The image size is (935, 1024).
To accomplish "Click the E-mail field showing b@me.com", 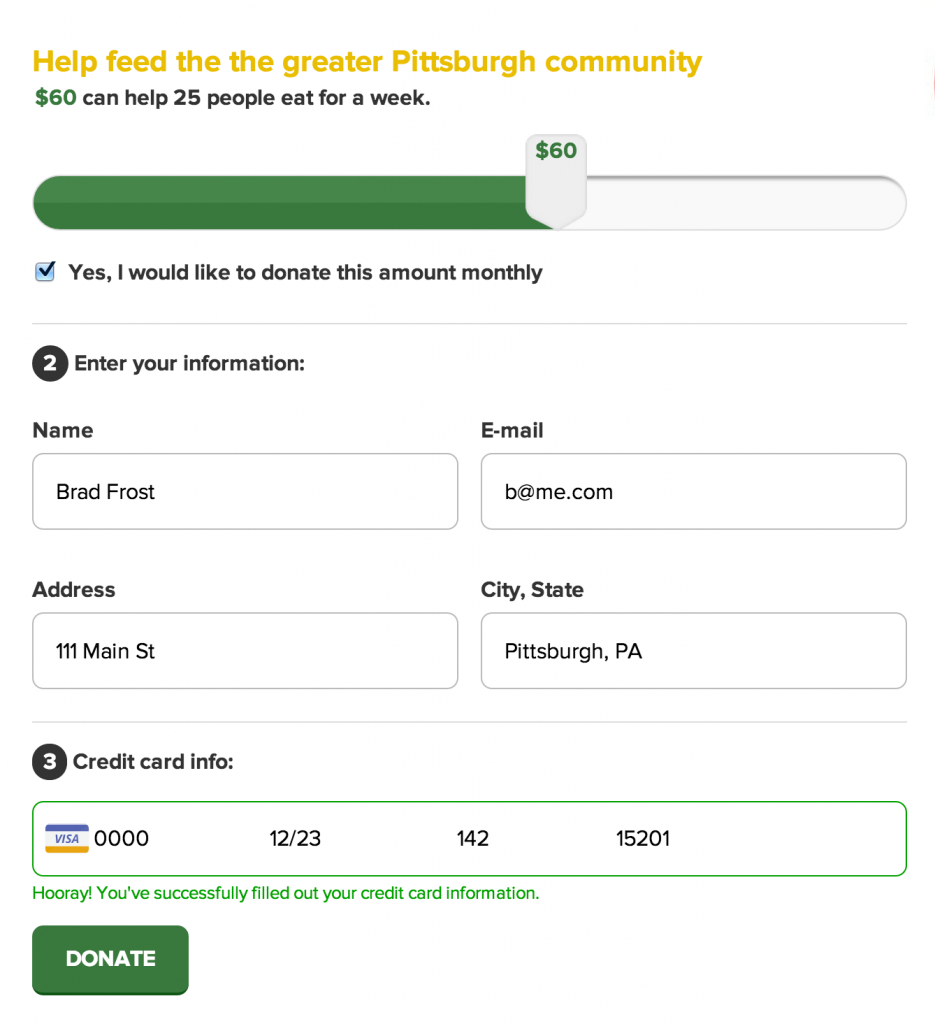I will tap(693, 491).
